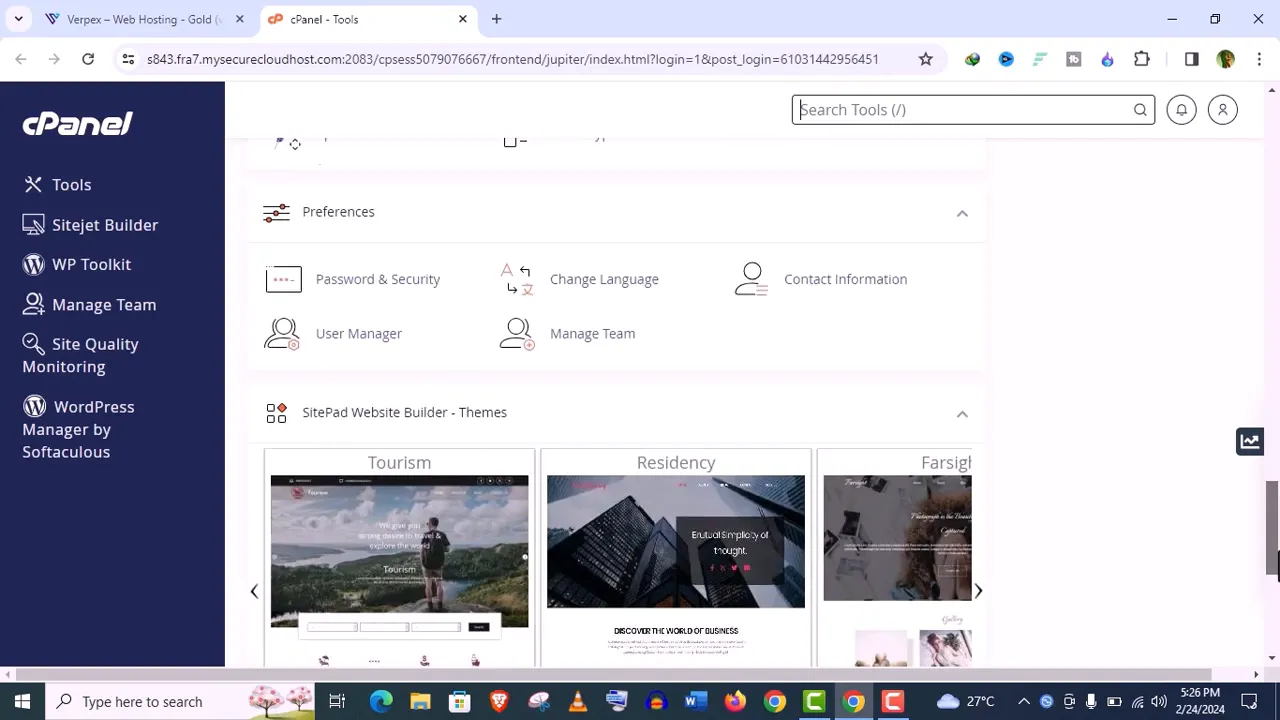Click the statistics chart side button
The height and width of the screenshot is (720, 1280).
[x=1250, y=441]
